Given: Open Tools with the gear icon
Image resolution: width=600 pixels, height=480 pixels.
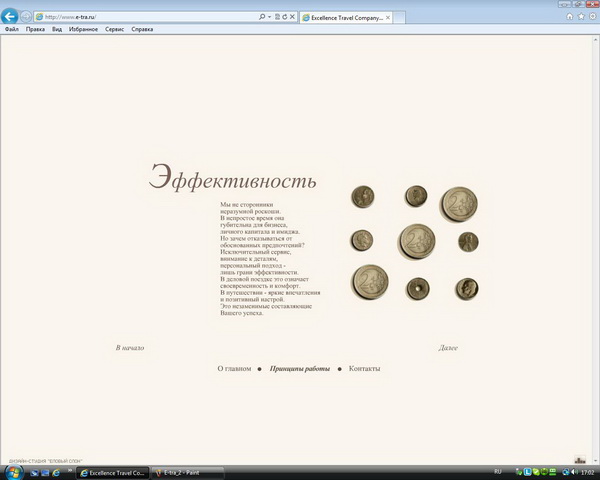Looking at the screenshot, I should click(593, 16).
